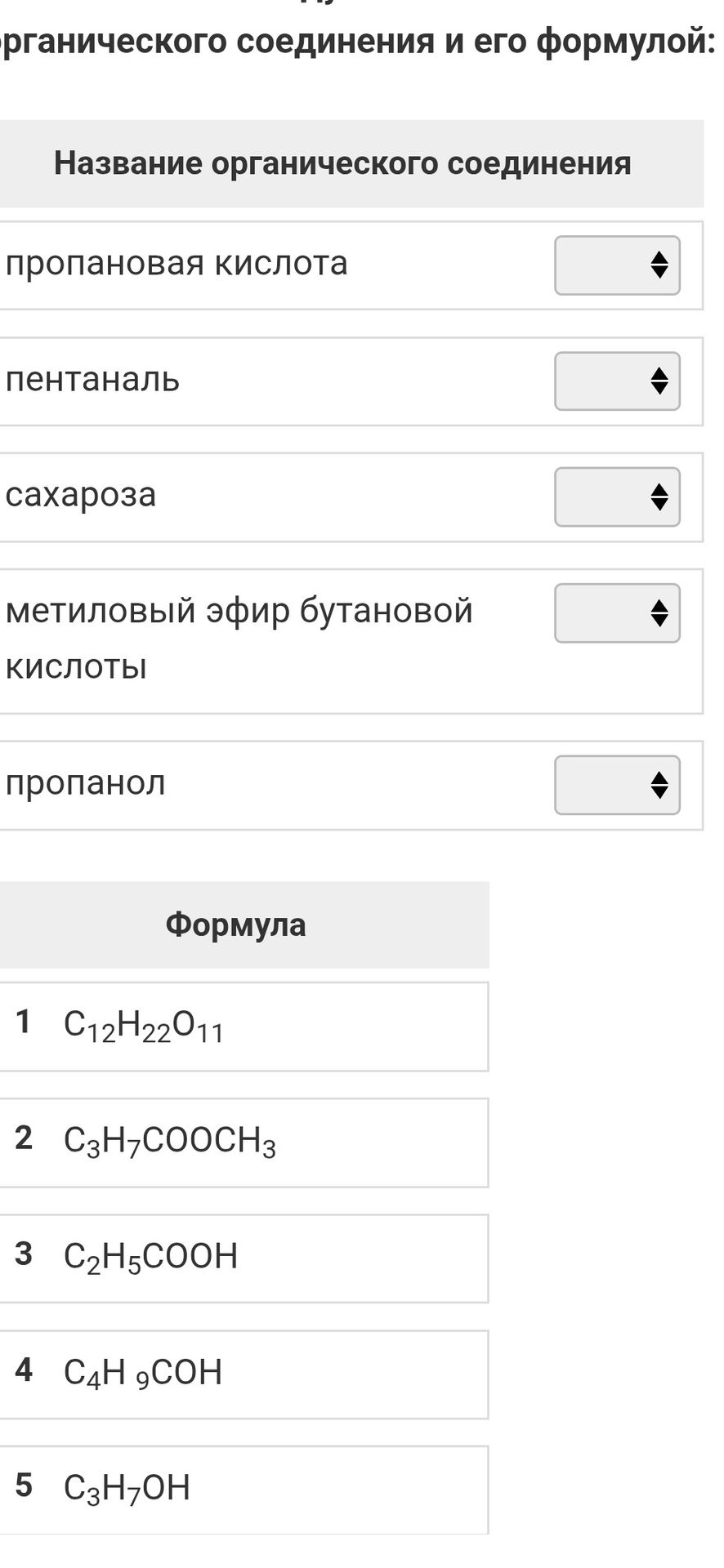Click the пентаналь label
Image resolution: width=724 pixels, height=1568 pixels.
92,379
